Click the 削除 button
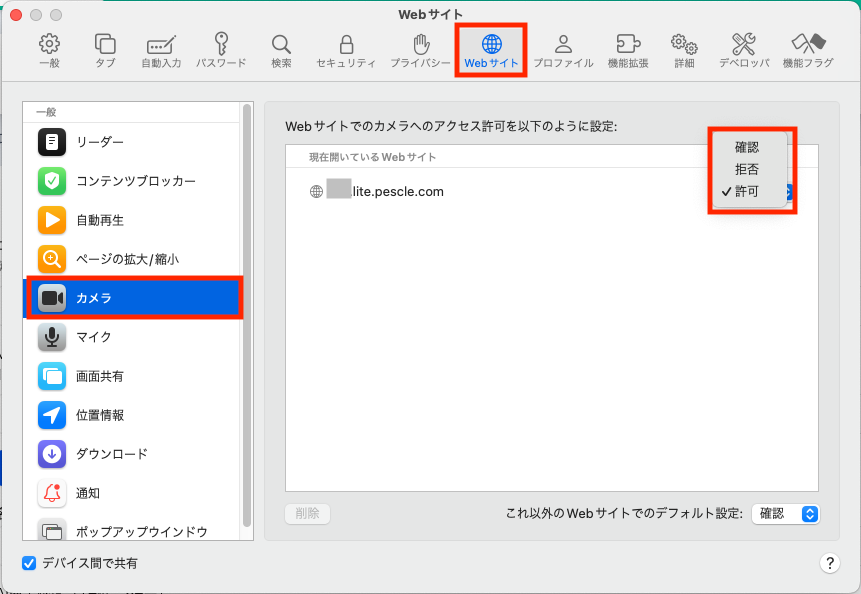 tap(307, 514)
